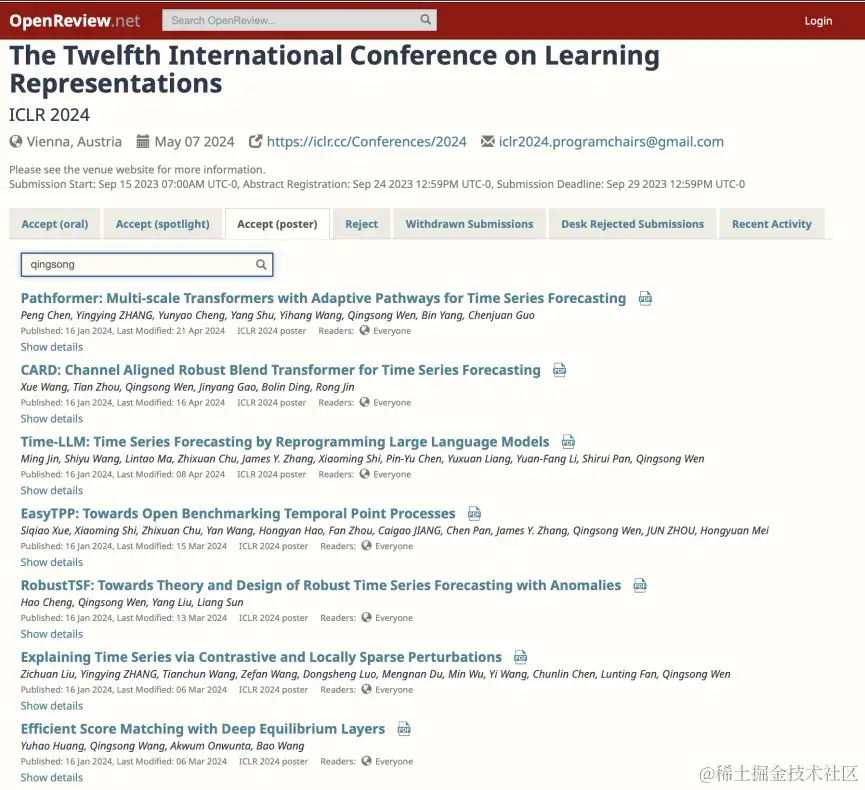Click the calendar icon next to May 07 2024

point(143,142)
